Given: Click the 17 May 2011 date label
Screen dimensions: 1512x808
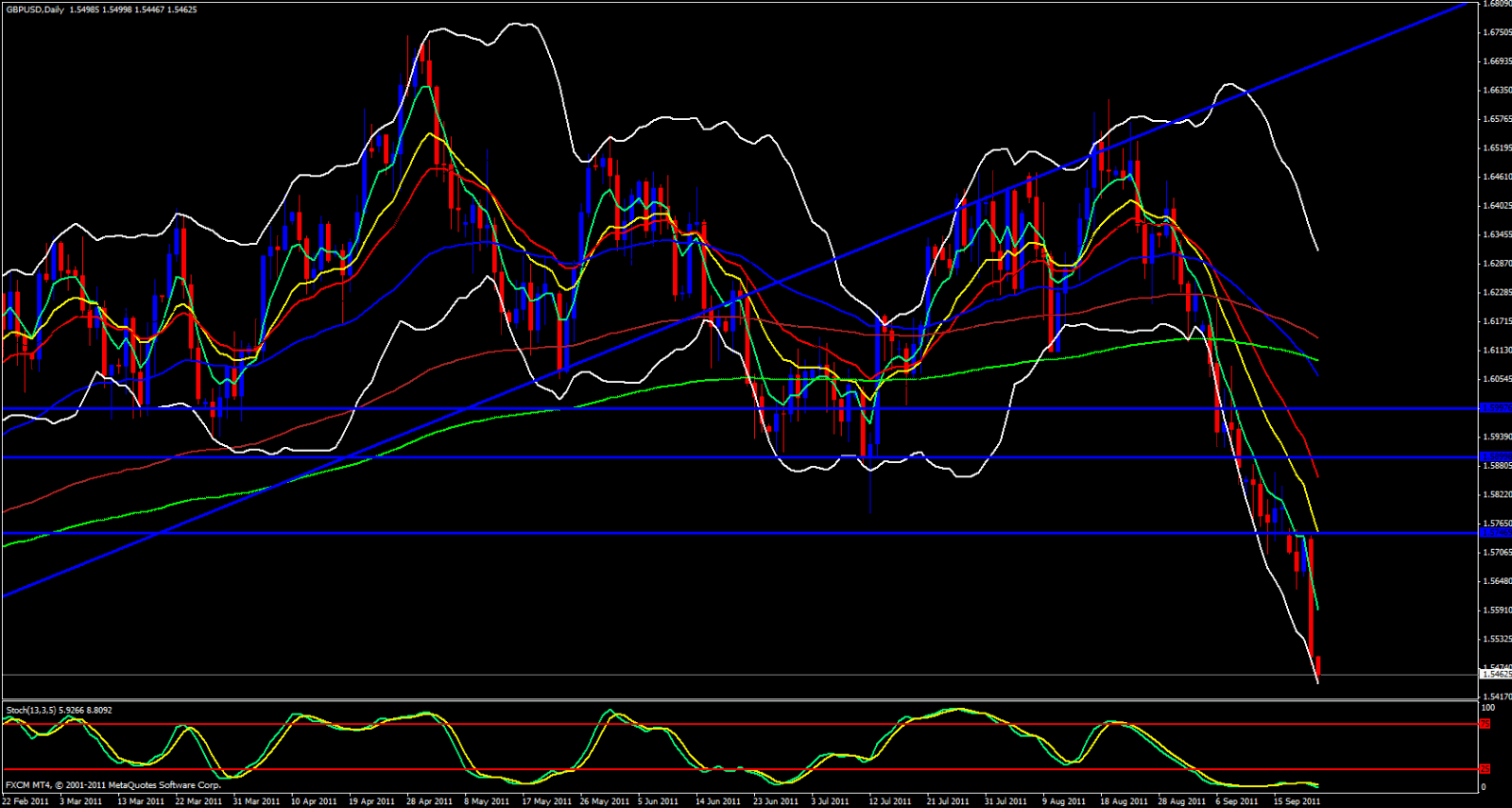Looking at the screenshot, I should (x=546, y=801).
